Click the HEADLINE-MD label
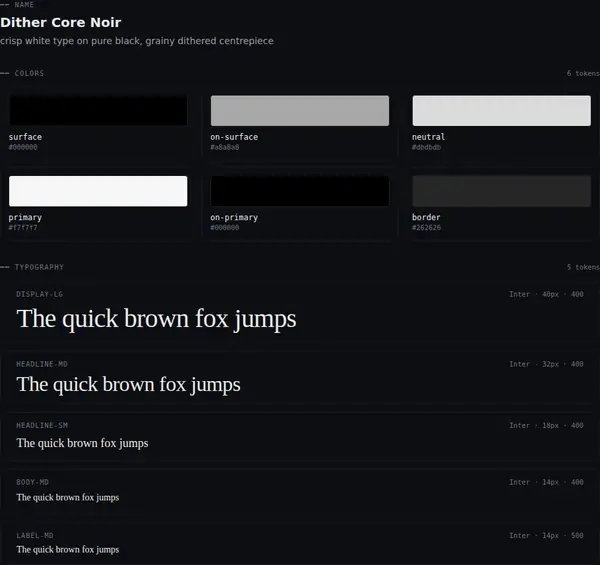The image size is (600, 565). click(x=42, y=364)
